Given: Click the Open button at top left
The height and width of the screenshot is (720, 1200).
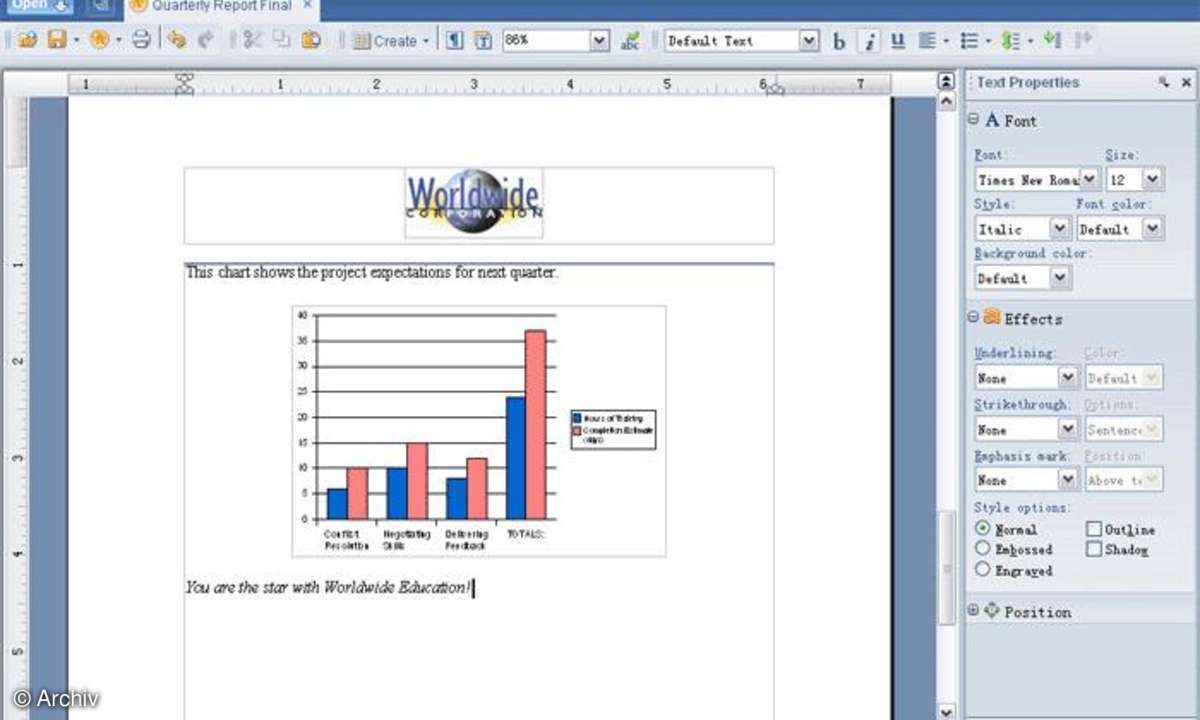Looking at the screenshot, I should pos(38,5).
